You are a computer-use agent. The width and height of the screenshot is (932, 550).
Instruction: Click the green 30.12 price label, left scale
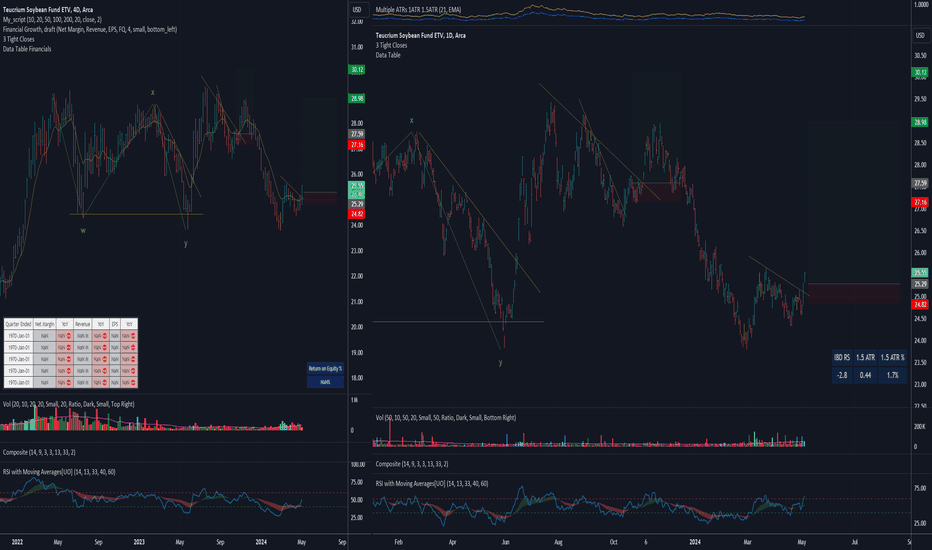[357, 70]
